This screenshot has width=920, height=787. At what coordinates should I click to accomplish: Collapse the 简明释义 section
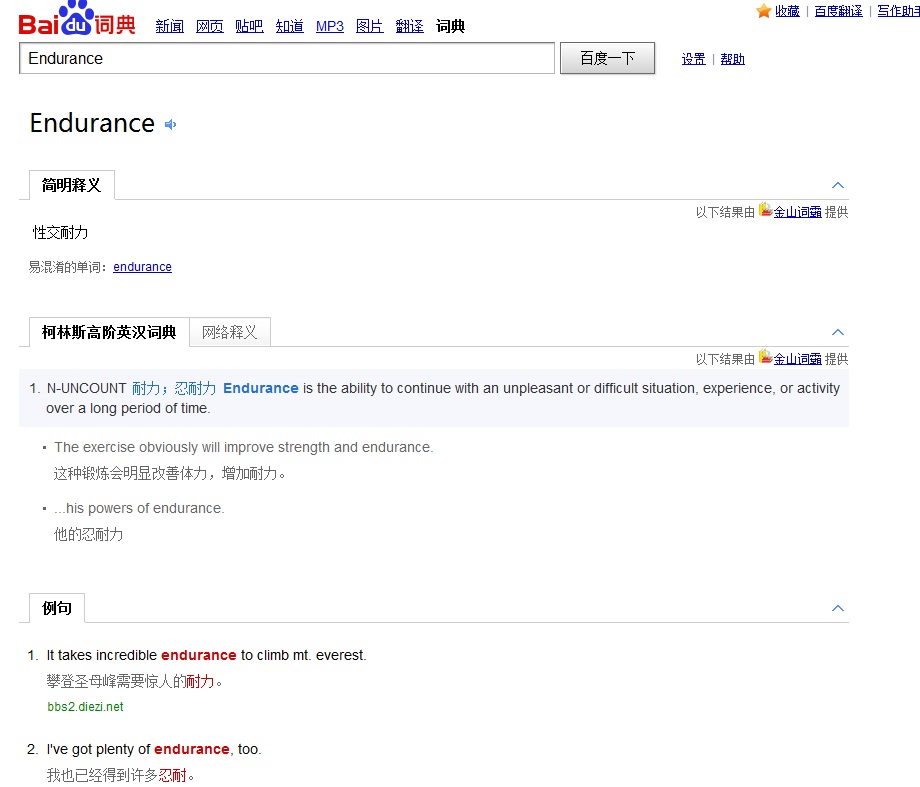tap(838, 185)
